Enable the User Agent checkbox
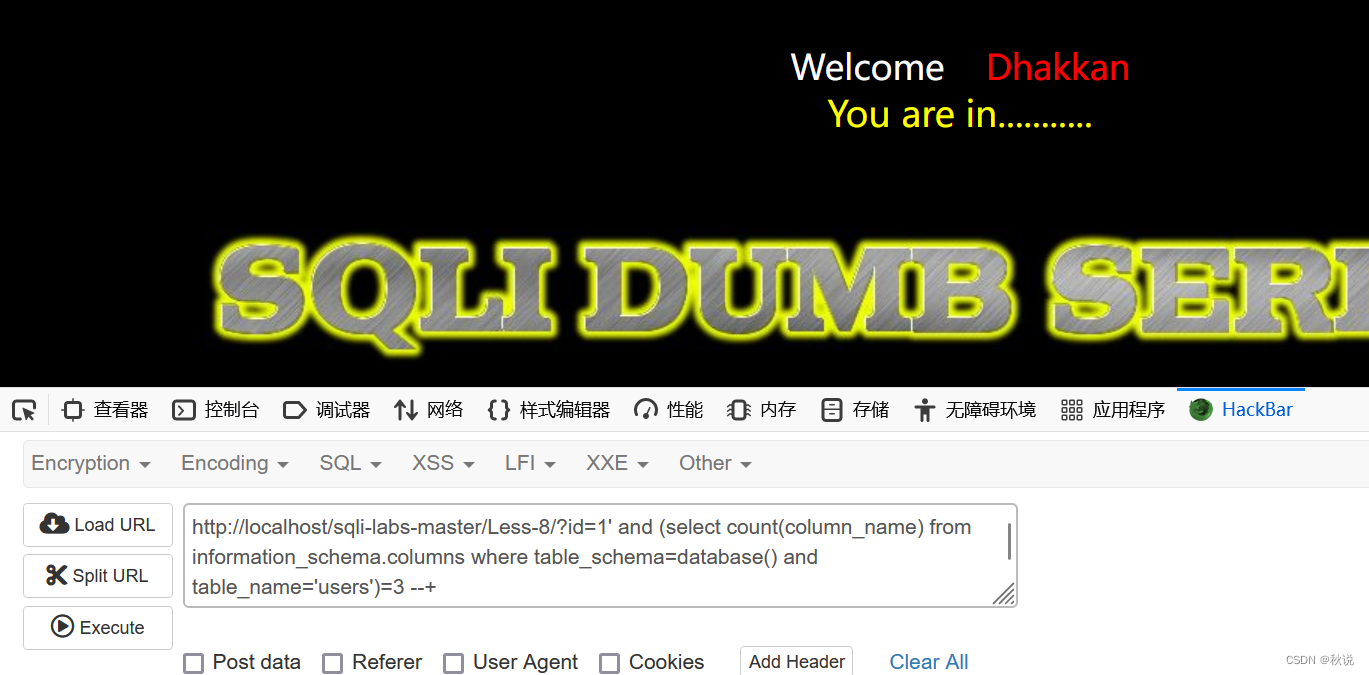Image resolution: width=1369 pixels, height=675 pixels. coord(454,663)
